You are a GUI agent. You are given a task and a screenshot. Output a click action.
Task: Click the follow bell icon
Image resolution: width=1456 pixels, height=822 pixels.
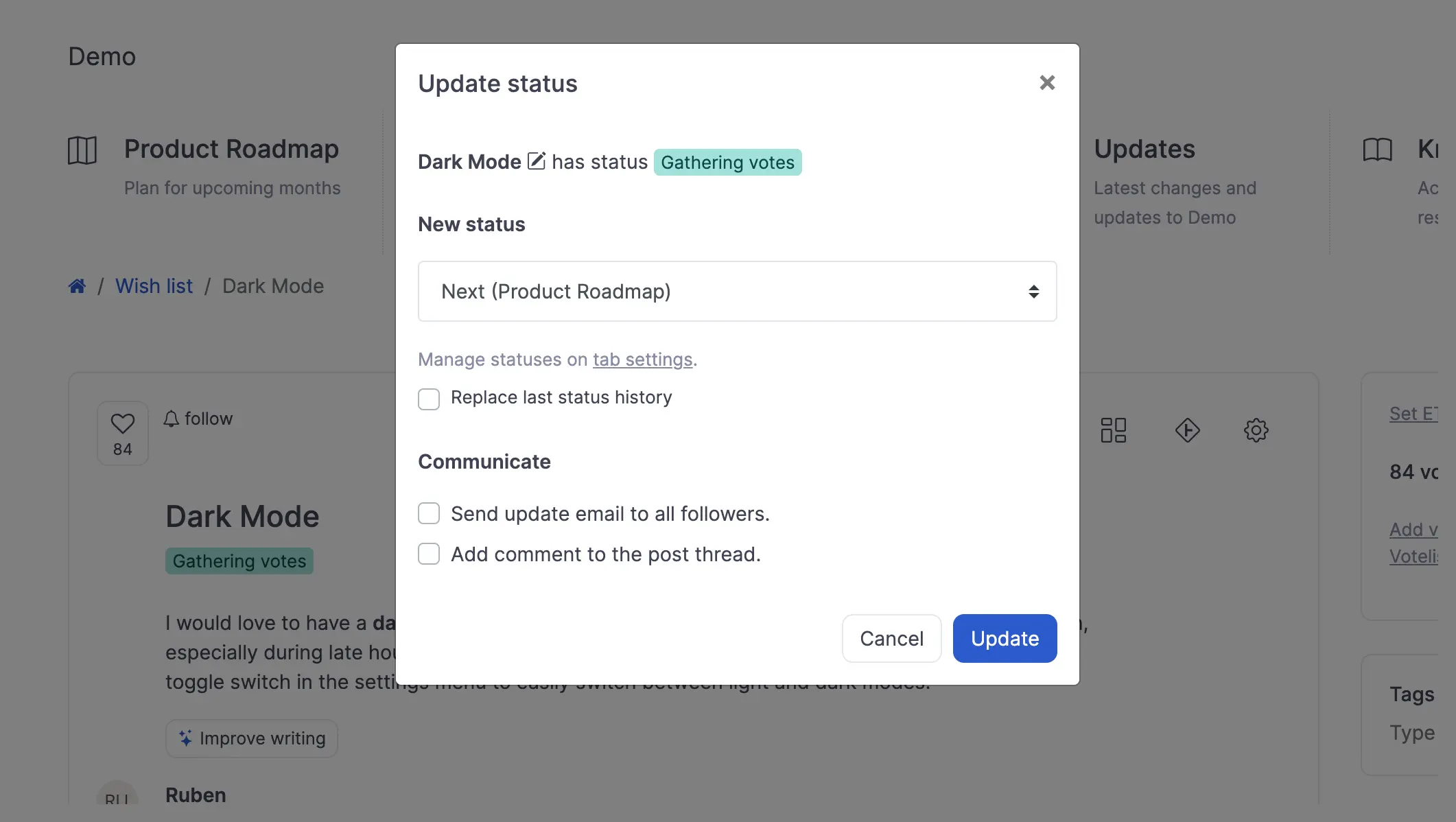point(171,419)
